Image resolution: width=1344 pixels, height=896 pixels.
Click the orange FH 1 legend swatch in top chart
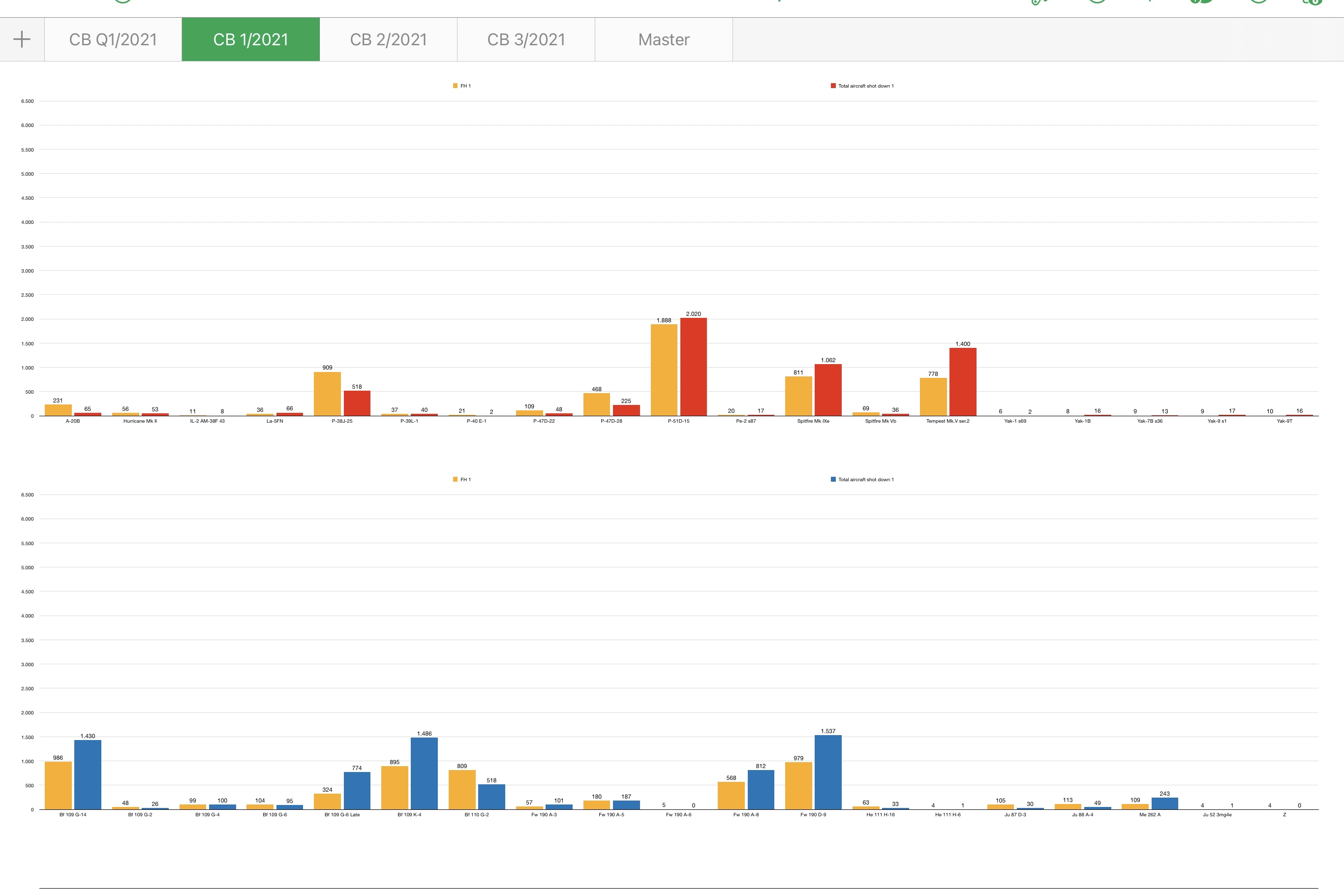[x=455, y=86]
